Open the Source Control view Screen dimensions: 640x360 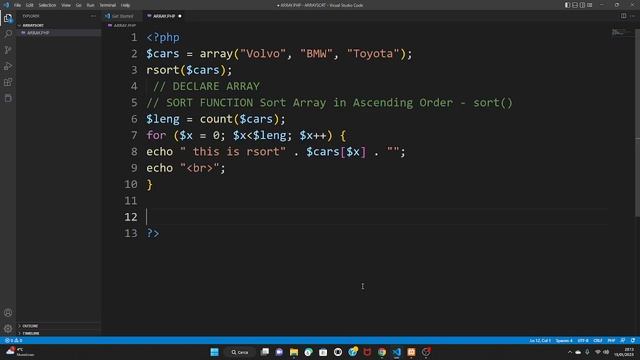(x=8, y=50)
